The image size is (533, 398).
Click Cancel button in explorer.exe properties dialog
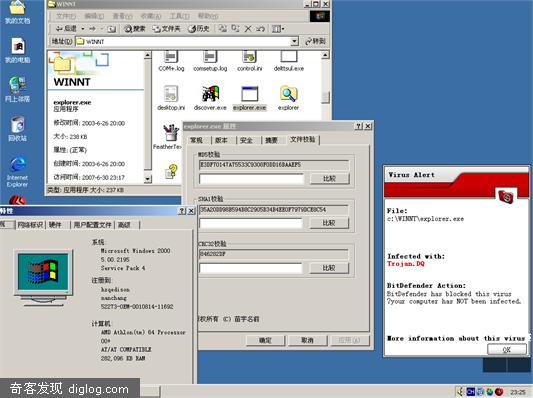click(307, 340)
